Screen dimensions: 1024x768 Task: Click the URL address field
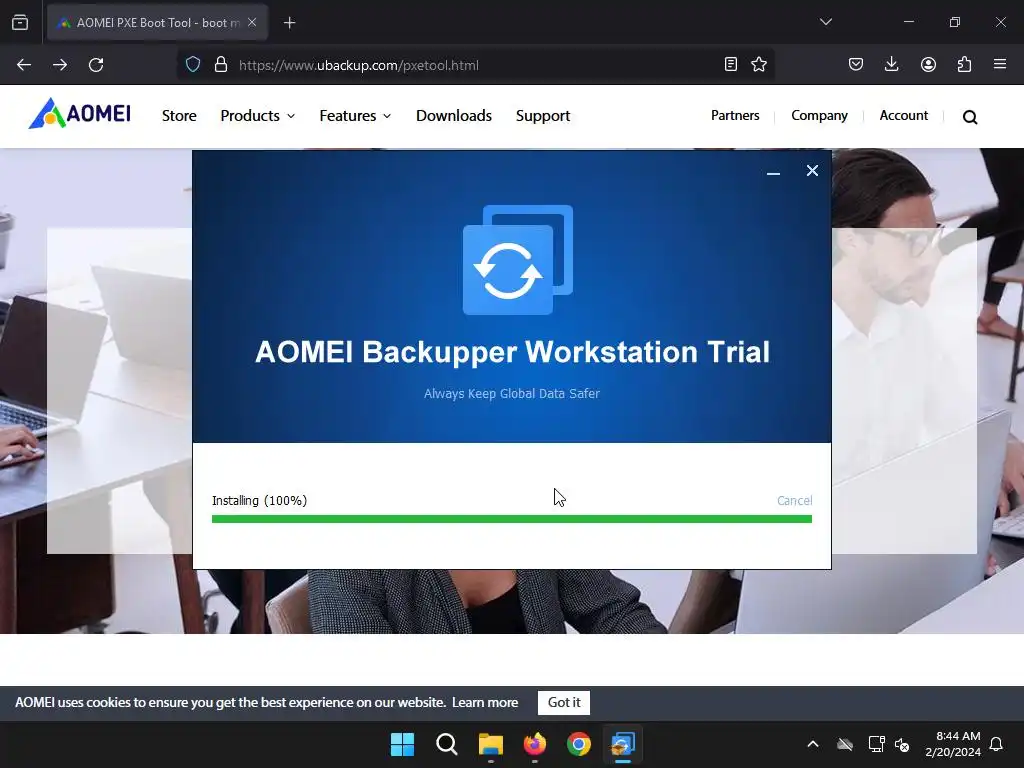tap(475, 65)
